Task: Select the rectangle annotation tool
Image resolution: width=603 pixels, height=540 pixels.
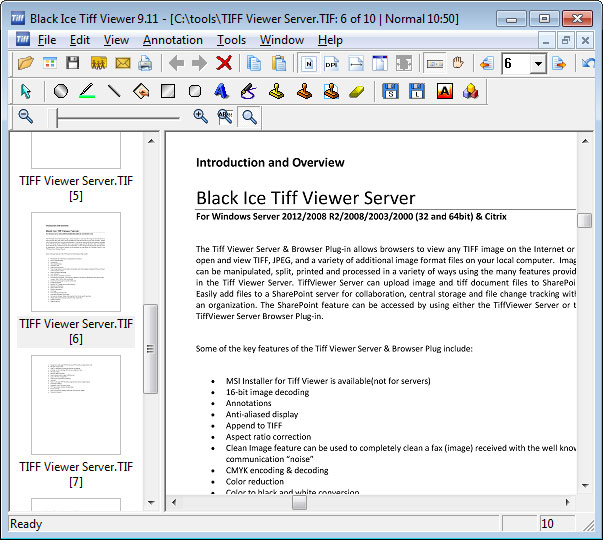Action: pyautogui.click(x=168, y=91)
